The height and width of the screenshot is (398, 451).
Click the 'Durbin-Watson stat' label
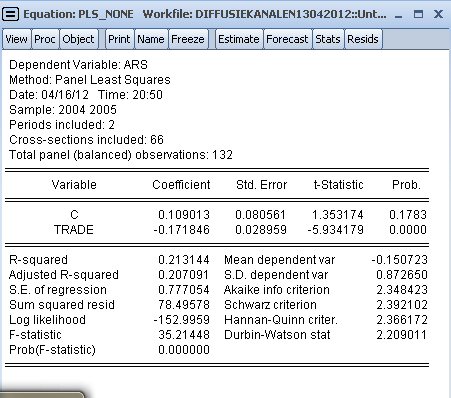pos(277,335)
